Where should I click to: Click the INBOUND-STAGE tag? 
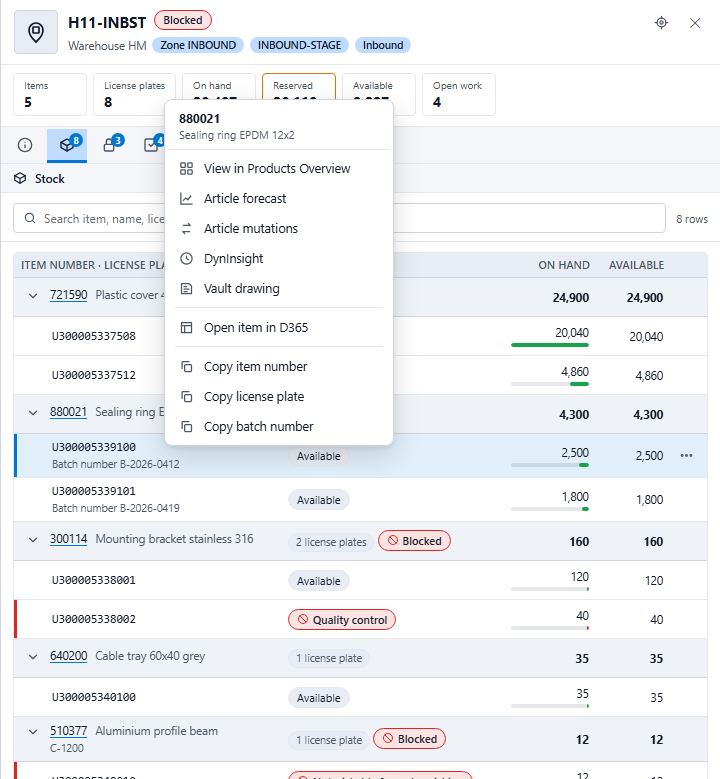299,45
